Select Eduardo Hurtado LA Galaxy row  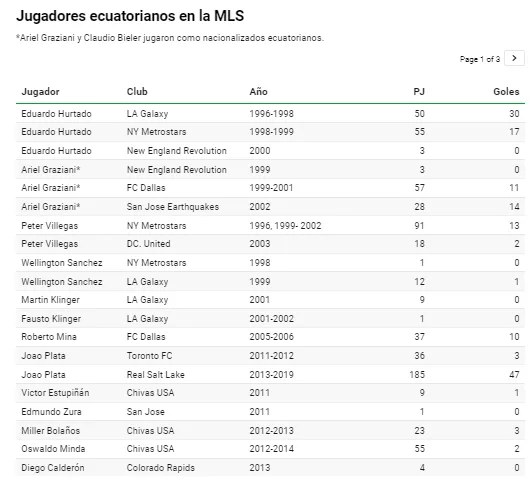270,114
